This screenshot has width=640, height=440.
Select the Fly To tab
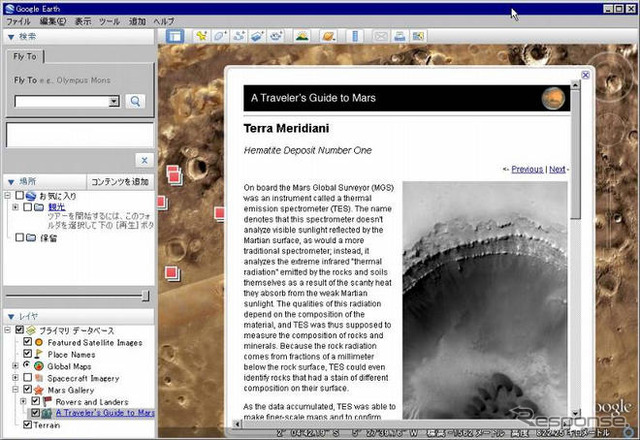pyautogui.click(x=25, y=56)
